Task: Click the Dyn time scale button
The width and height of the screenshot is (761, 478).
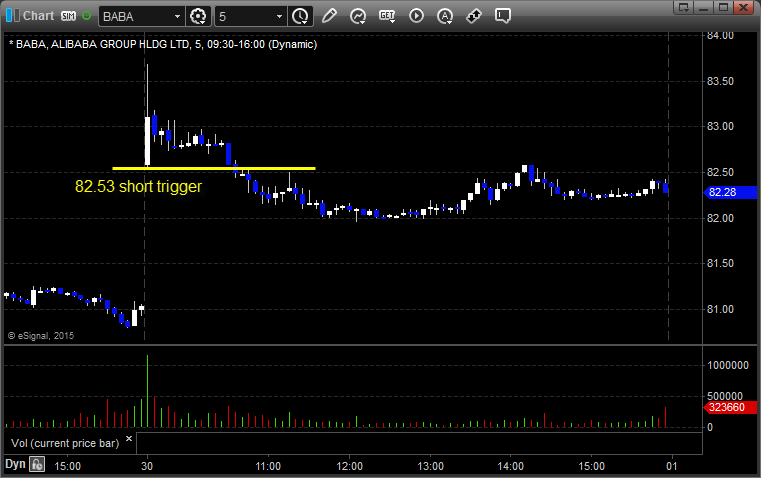Action: point(15,464)
